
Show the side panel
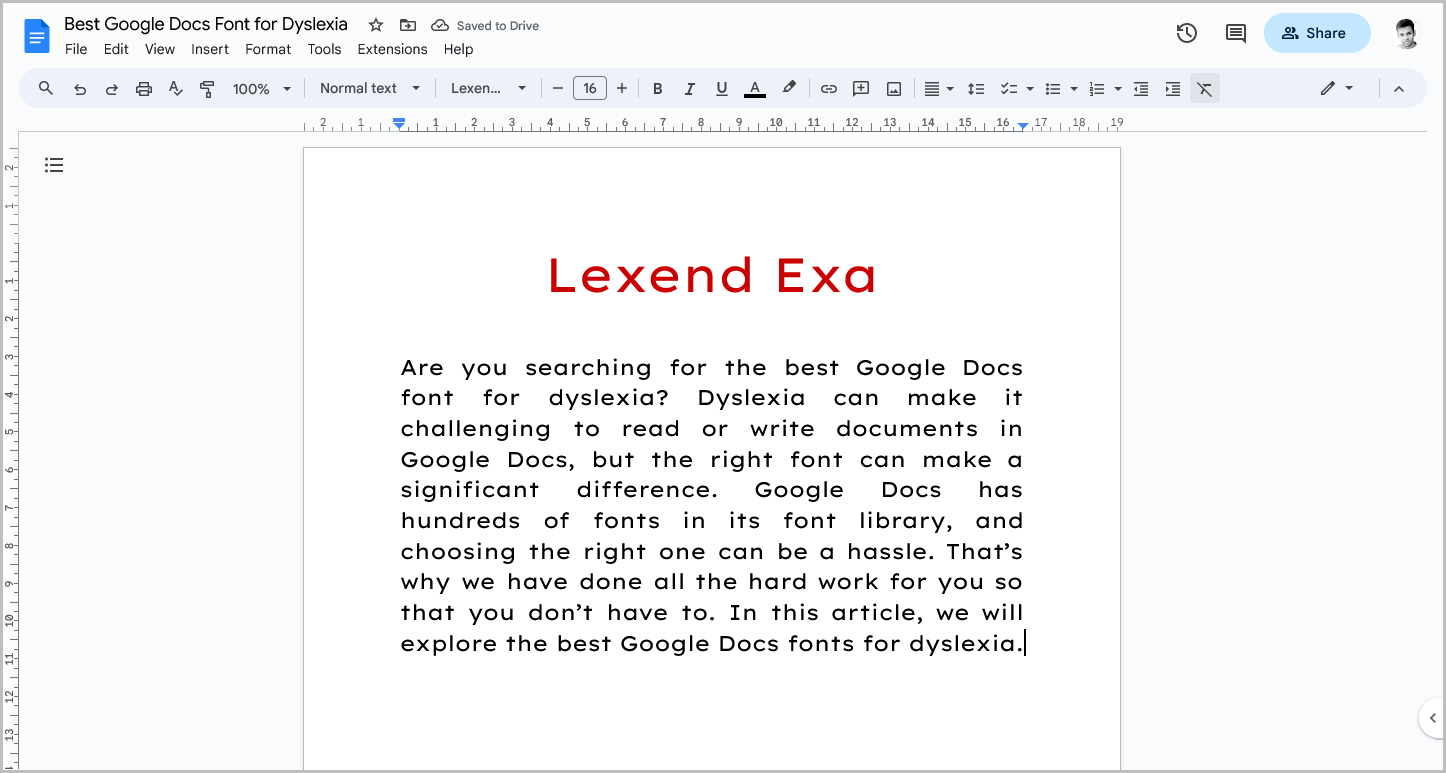pyautogui.click(x=1432, y=718)
